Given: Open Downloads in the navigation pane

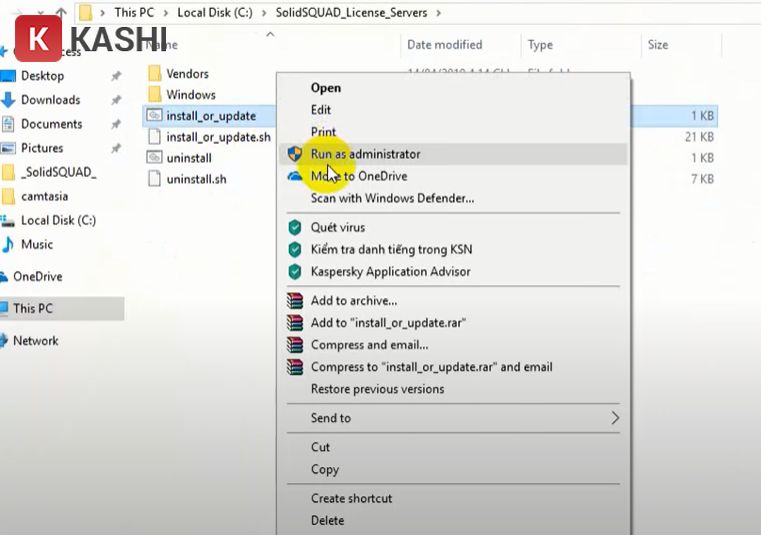Looking at the screenshot, I should coord(50,100).
